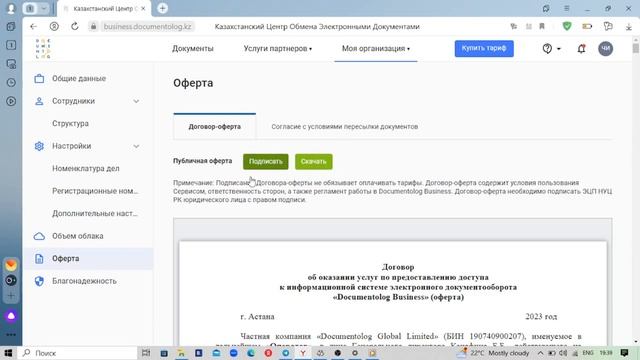The height and width of the screenshot is (360, 640).
Task: Click the battery saver icon
Action: [587, 27]
